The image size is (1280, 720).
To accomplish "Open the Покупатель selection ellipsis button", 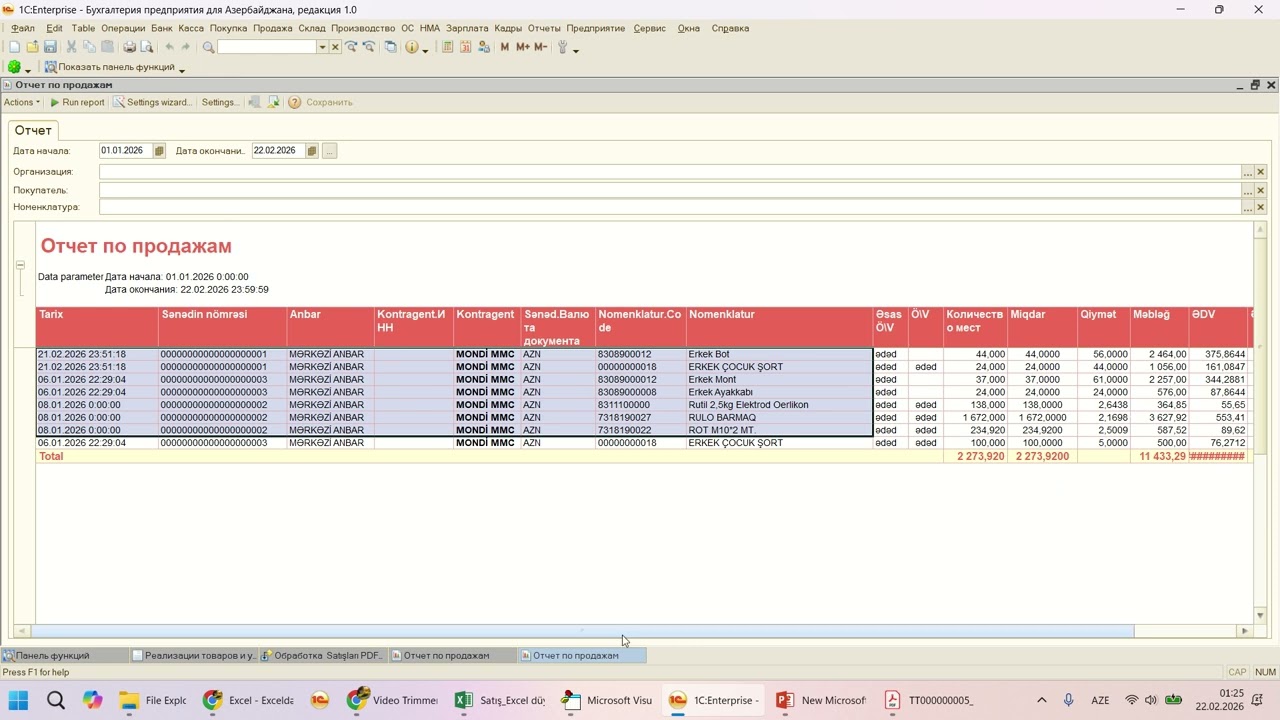I will [x=1247, y=190].
